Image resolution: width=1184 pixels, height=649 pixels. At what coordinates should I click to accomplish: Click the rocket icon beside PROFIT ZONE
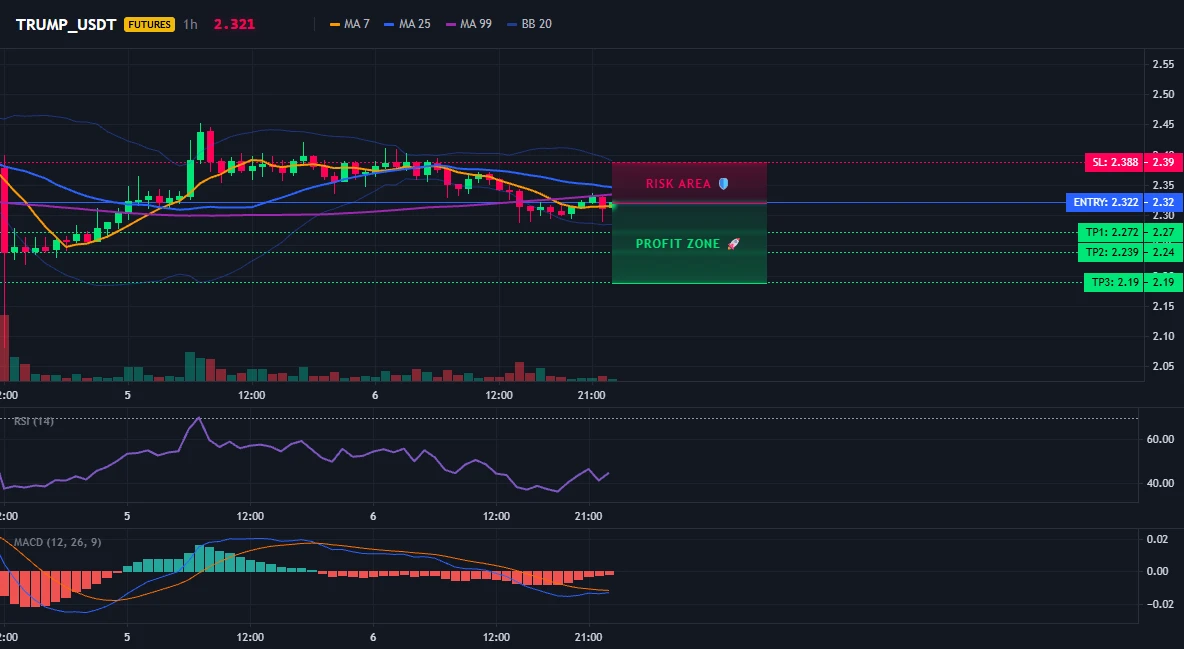(733, 244)
